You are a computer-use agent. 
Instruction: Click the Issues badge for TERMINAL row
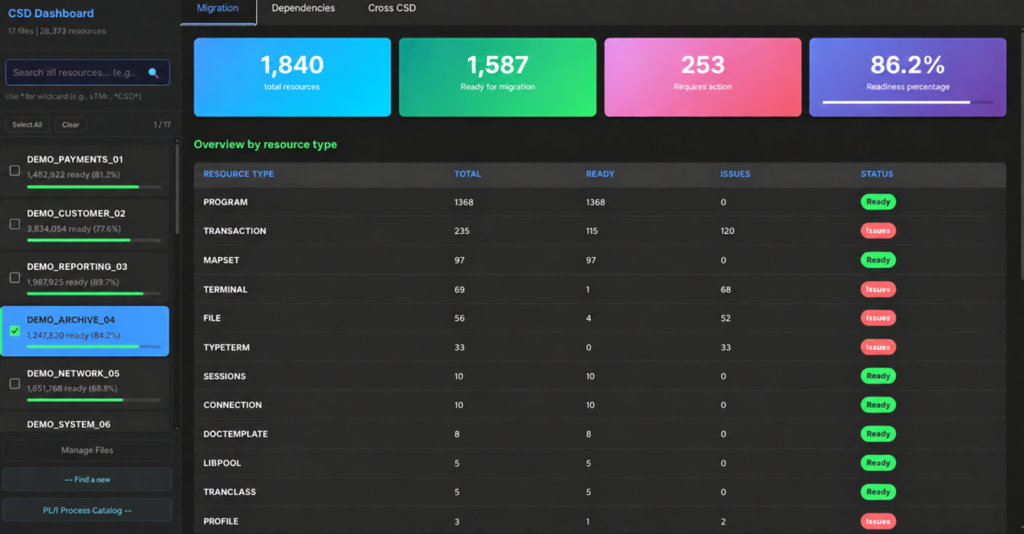(x=878, y=289)
